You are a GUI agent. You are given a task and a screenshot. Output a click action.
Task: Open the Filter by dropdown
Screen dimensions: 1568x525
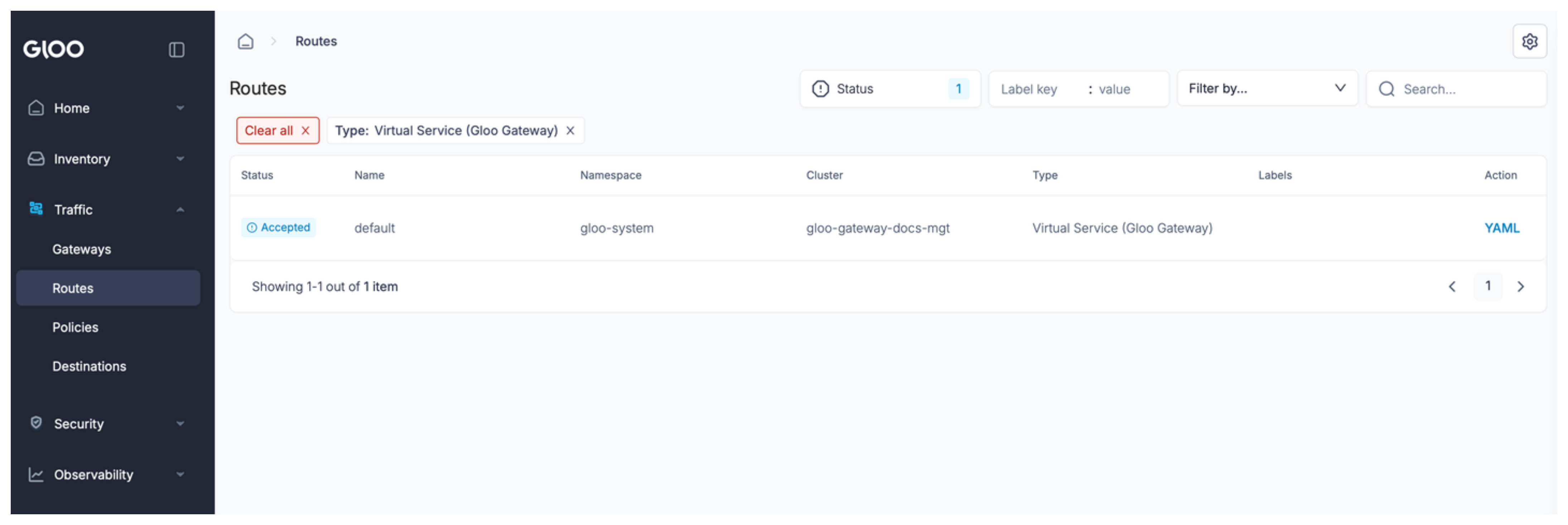point(1267,88)
